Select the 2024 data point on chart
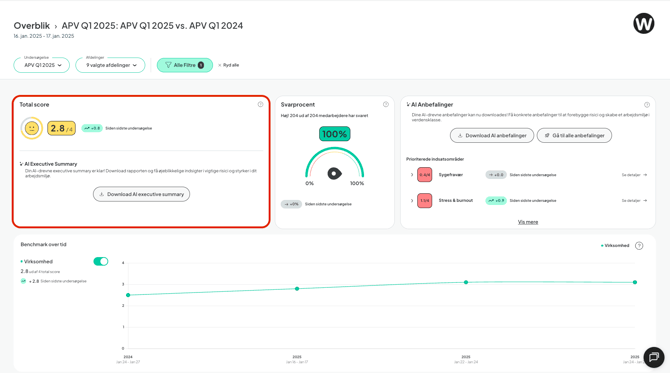Screen dimensions: 670x373 pos(128,295)
